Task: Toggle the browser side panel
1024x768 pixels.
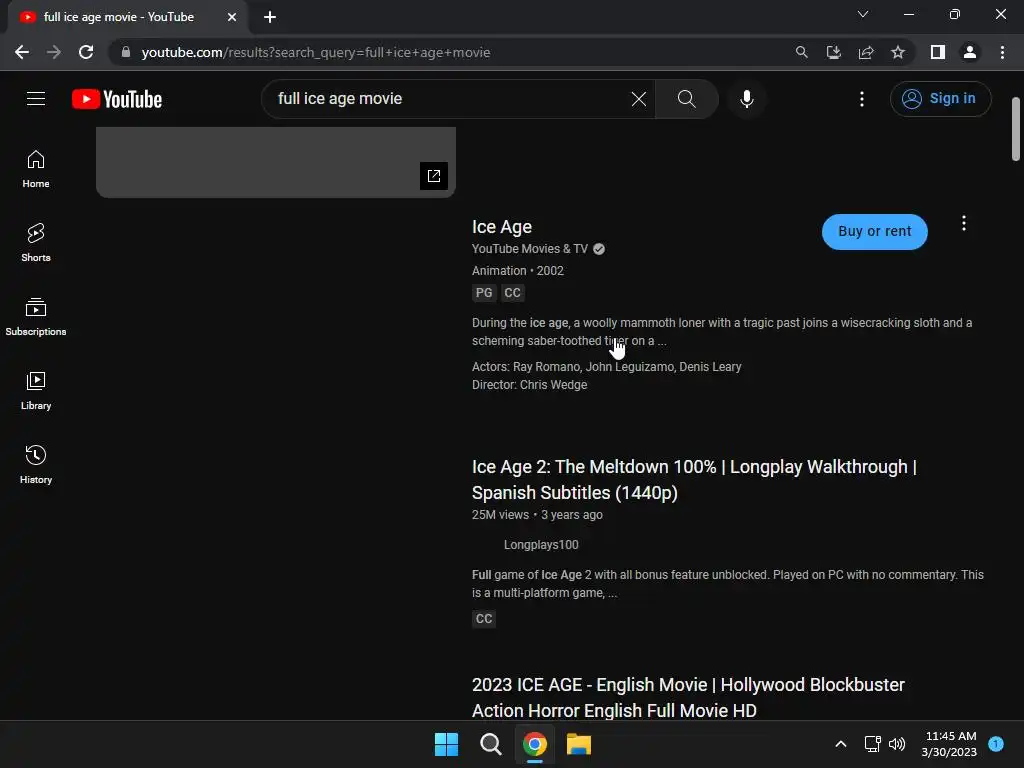Action: 938,52
